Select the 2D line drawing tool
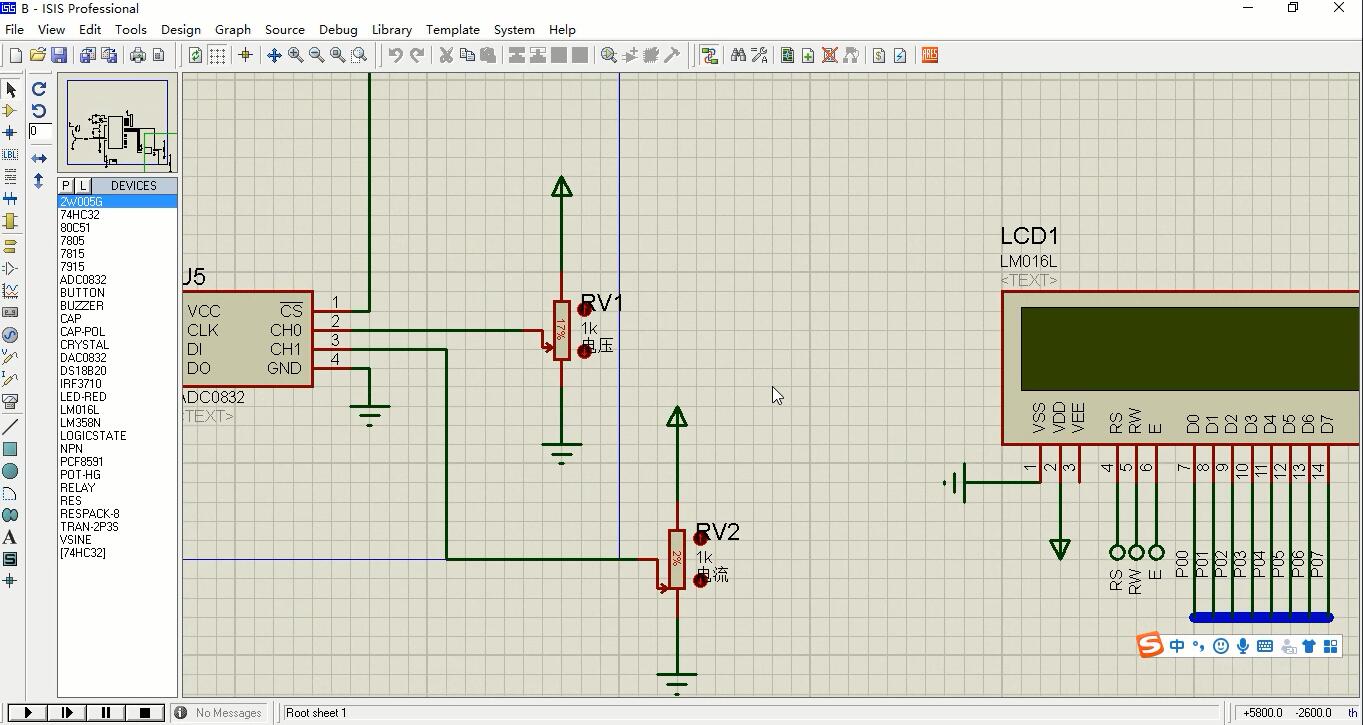 tap(10, 427)
